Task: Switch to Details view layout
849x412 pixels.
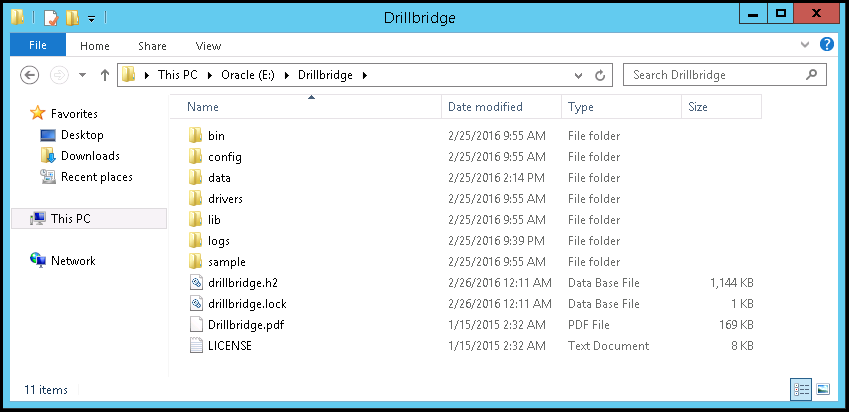Action: click(801, 389)
